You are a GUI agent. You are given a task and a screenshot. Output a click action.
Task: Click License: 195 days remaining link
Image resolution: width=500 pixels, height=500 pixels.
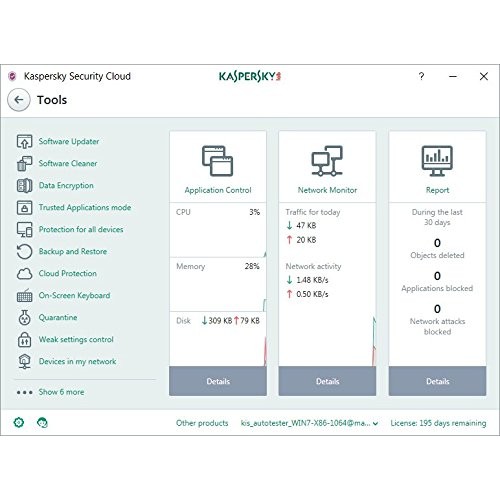coord(438,423)
